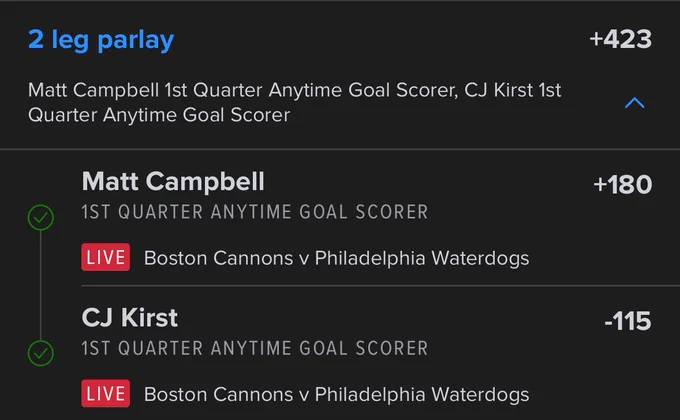
Task: Open CJ Kirst player name
Action: click(130, 318)
